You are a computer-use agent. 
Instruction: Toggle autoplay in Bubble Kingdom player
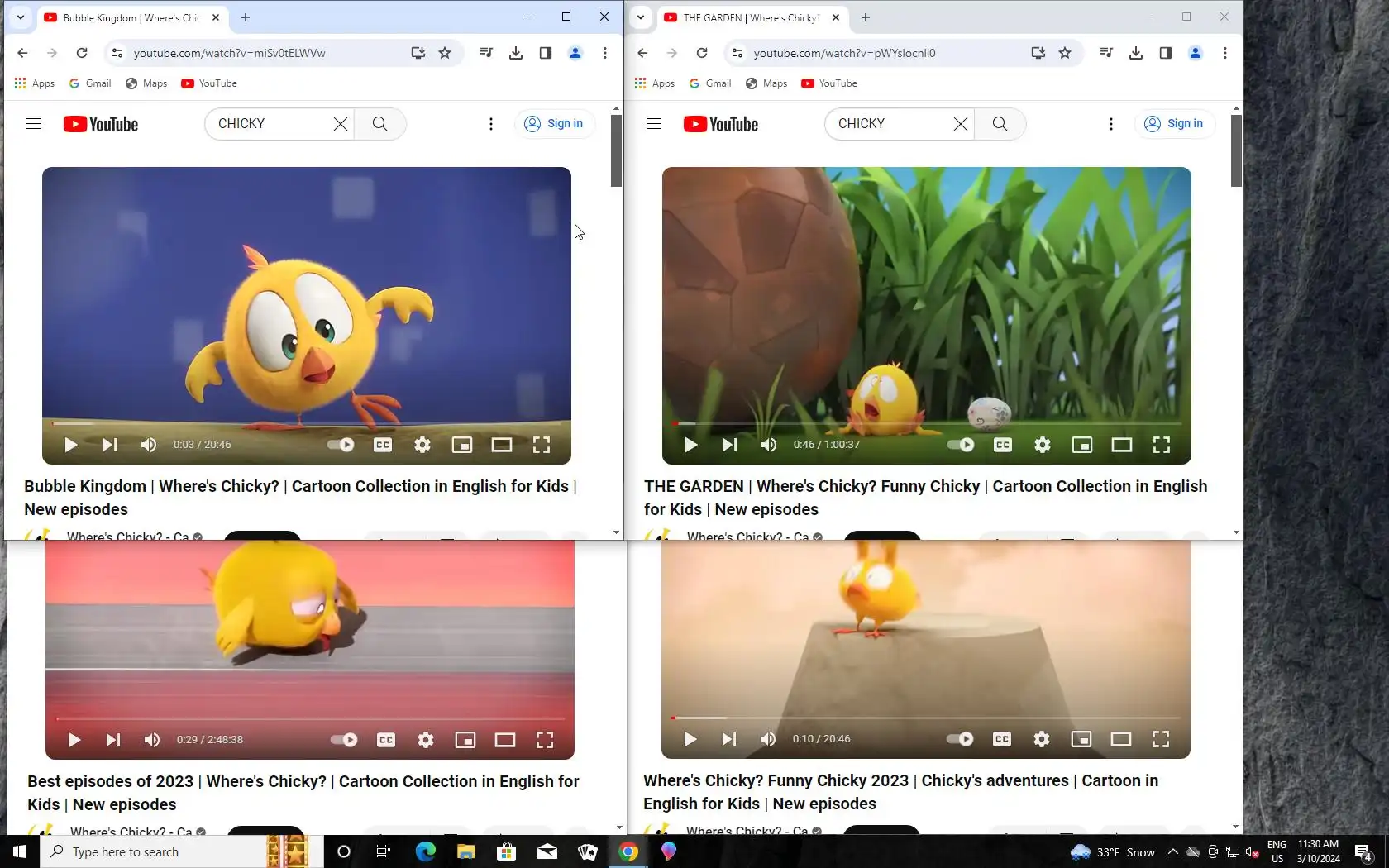[x=341, y=445]
